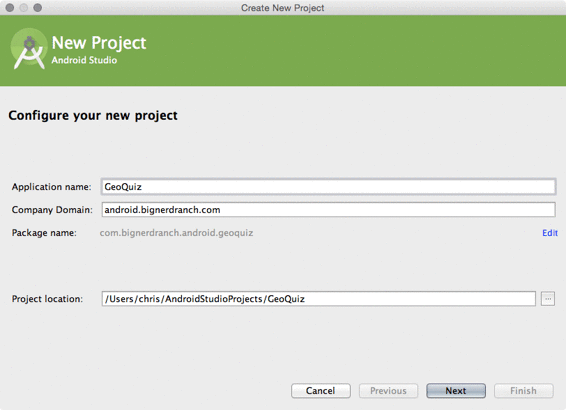Click the disabled Previous button
Viewport: 566px width, 410px height.
click(x=388, y=391)
